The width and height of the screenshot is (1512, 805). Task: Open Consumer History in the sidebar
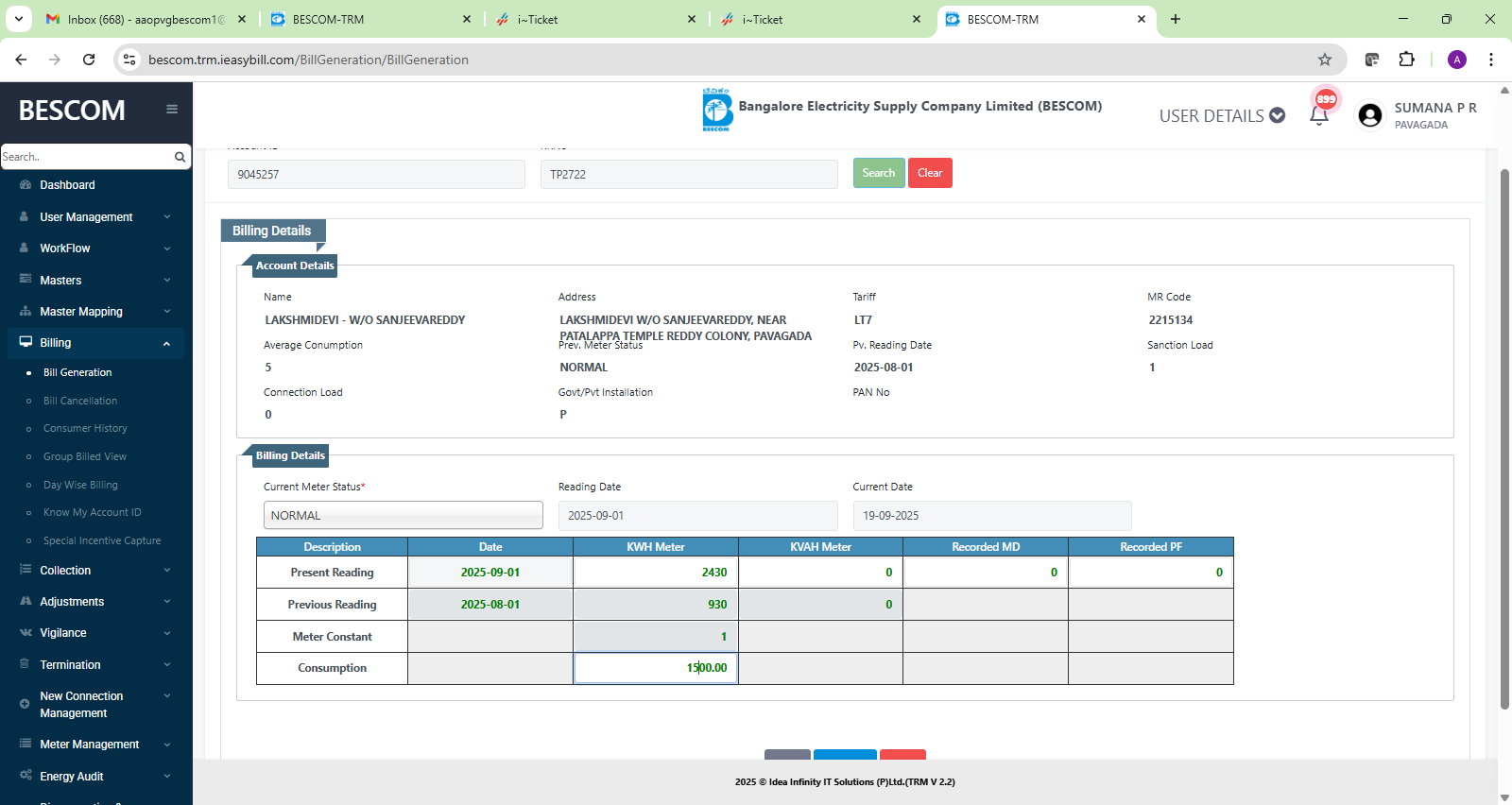85,429
